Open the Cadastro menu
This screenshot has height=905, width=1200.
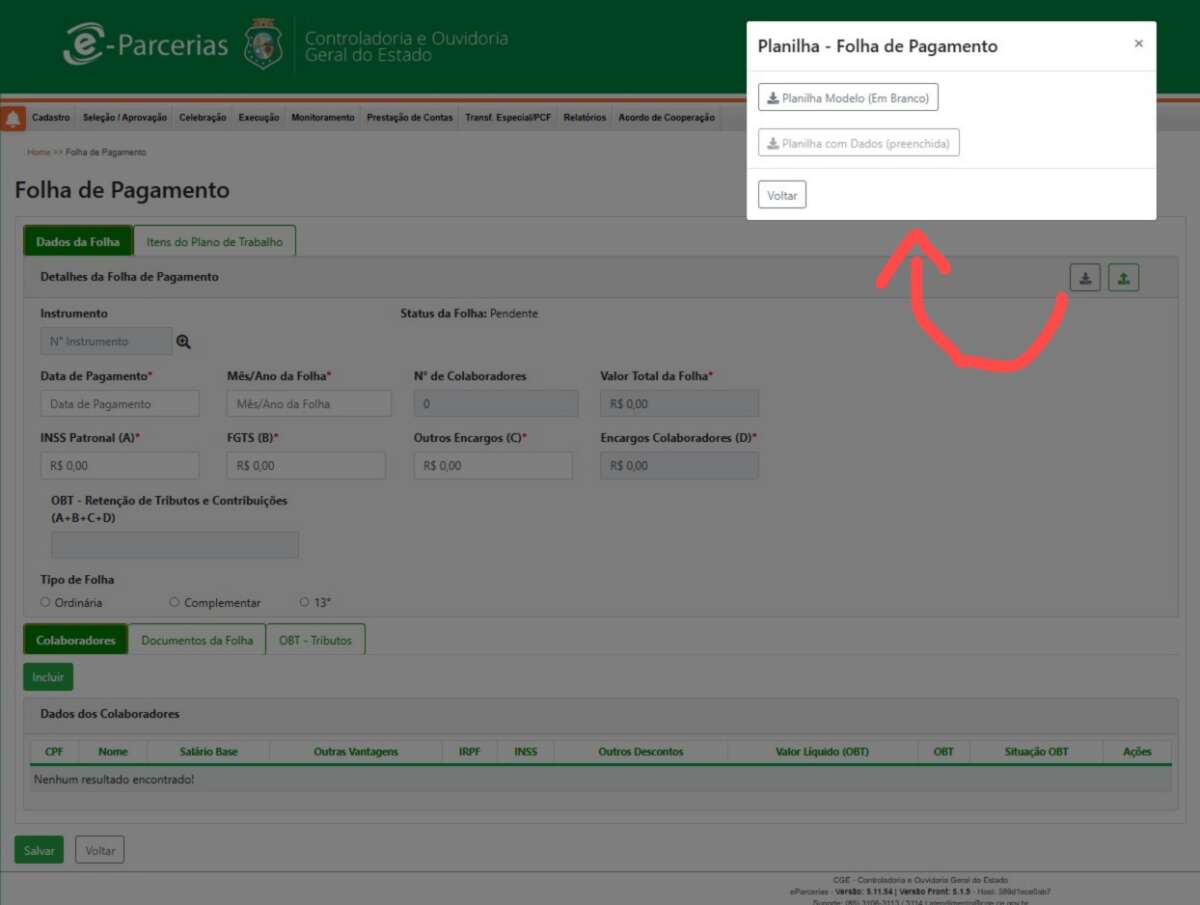(x=51, y=118)
